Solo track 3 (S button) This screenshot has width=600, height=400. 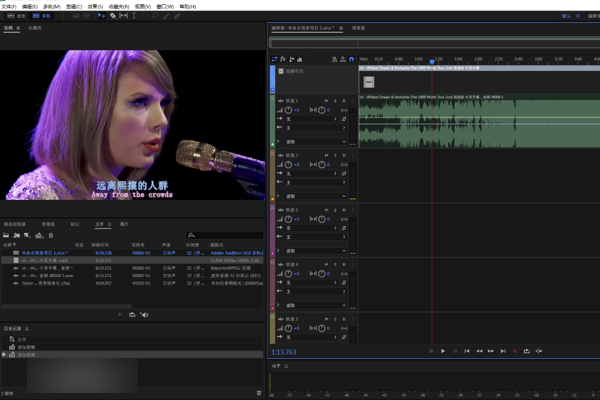click(335, 210)
